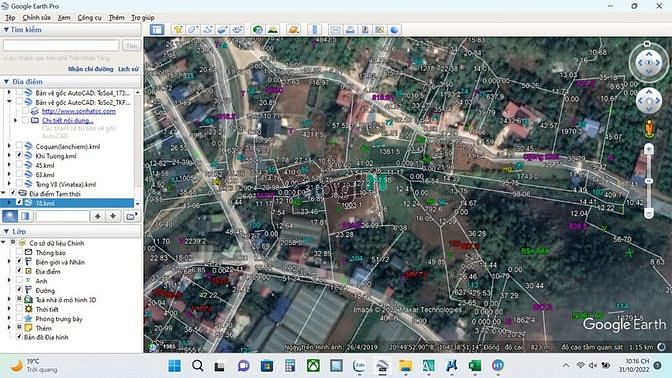Open File Explorer from the taskbar
Viewport: 672px width, 378px height.
coord(405,366)
